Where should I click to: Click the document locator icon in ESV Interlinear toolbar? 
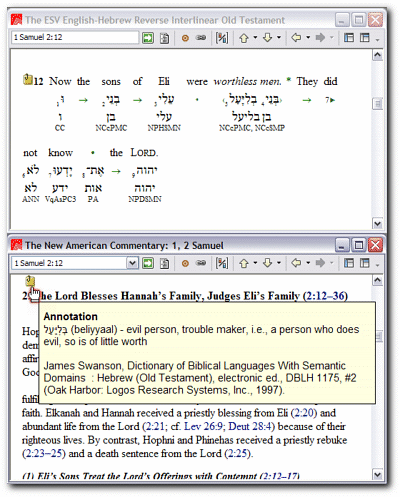(164, 38)
